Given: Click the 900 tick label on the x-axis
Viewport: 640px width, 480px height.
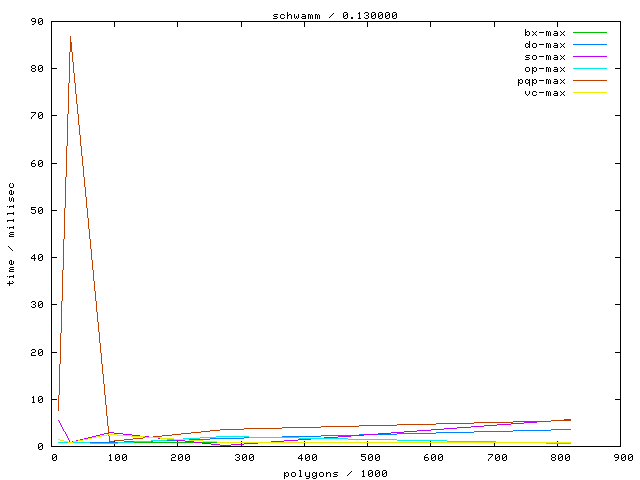Looking at the screenshot, I should tap(622, 458).
